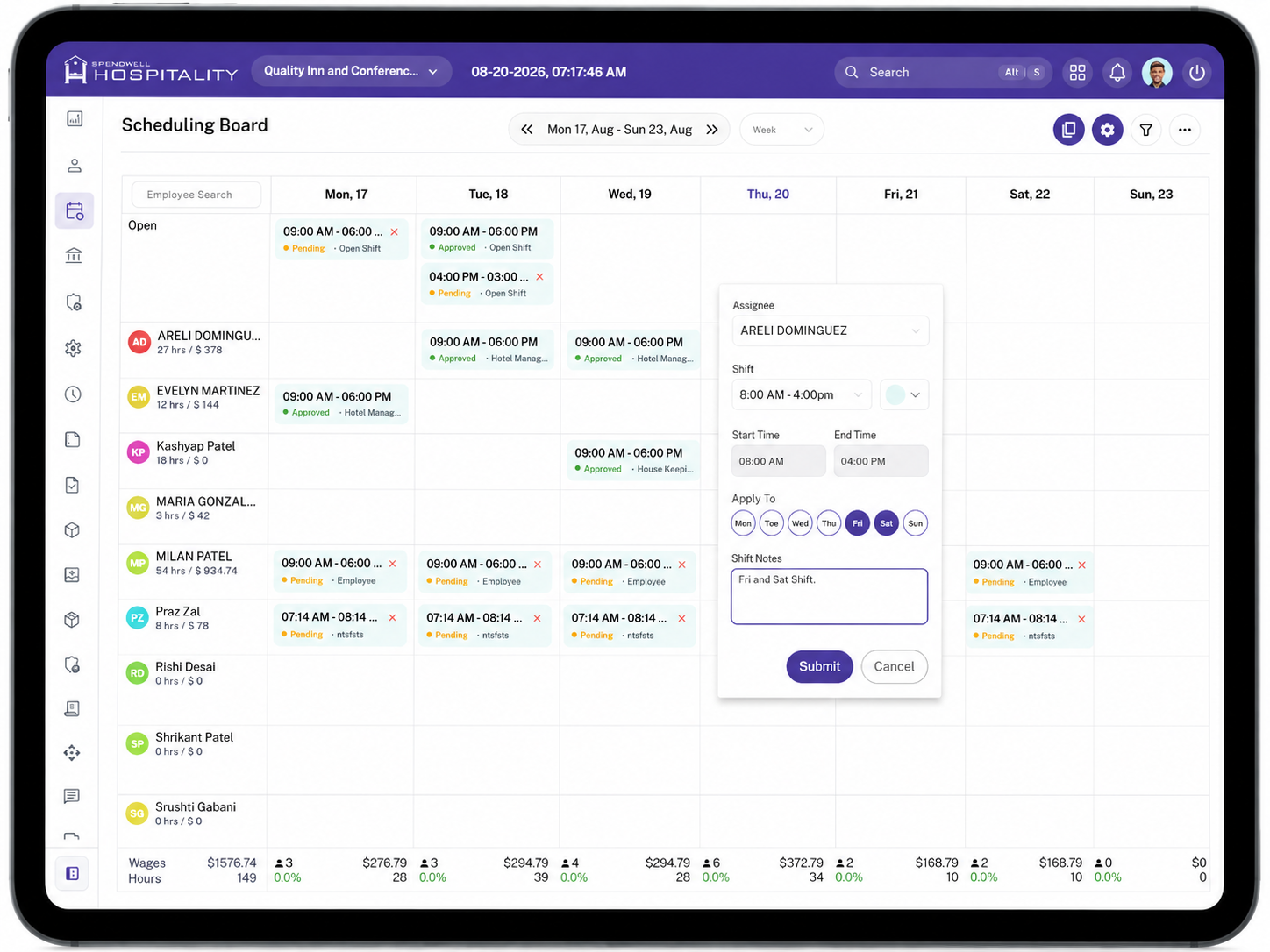
Task: Open the shift color picker dropdown
Action: (904, 394)
